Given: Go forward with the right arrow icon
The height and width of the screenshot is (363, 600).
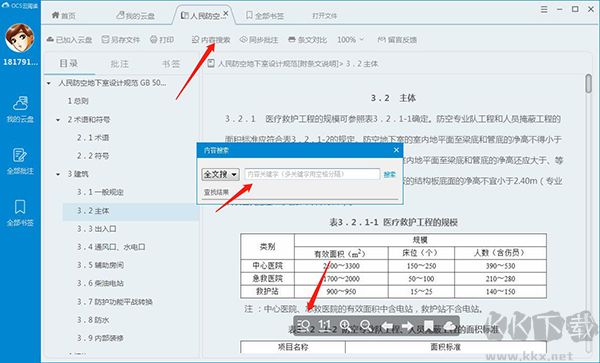Looking at the screenshot, I should (x=407, y=326).
